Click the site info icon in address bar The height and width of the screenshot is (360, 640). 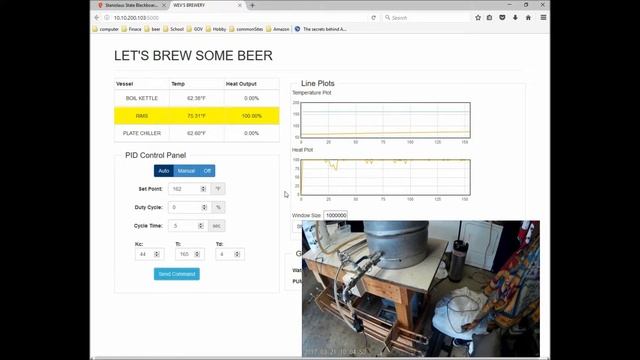coord(107,18)
